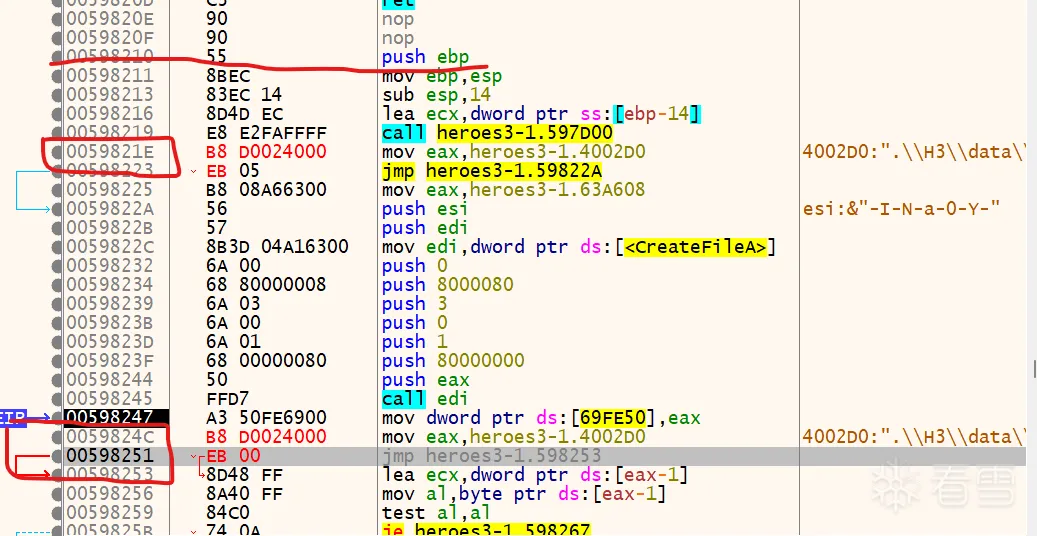Viewport: 1037px width, 536px height.
Task: Toggle breakpoint bullet at address 00598247
Action: [x=56, y=418]
